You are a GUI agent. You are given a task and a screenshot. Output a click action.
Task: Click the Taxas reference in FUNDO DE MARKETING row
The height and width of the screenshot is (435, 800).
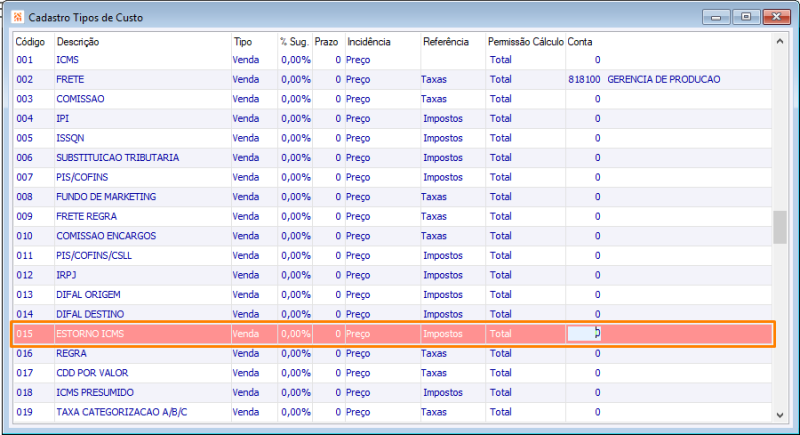tap(434, 197)
